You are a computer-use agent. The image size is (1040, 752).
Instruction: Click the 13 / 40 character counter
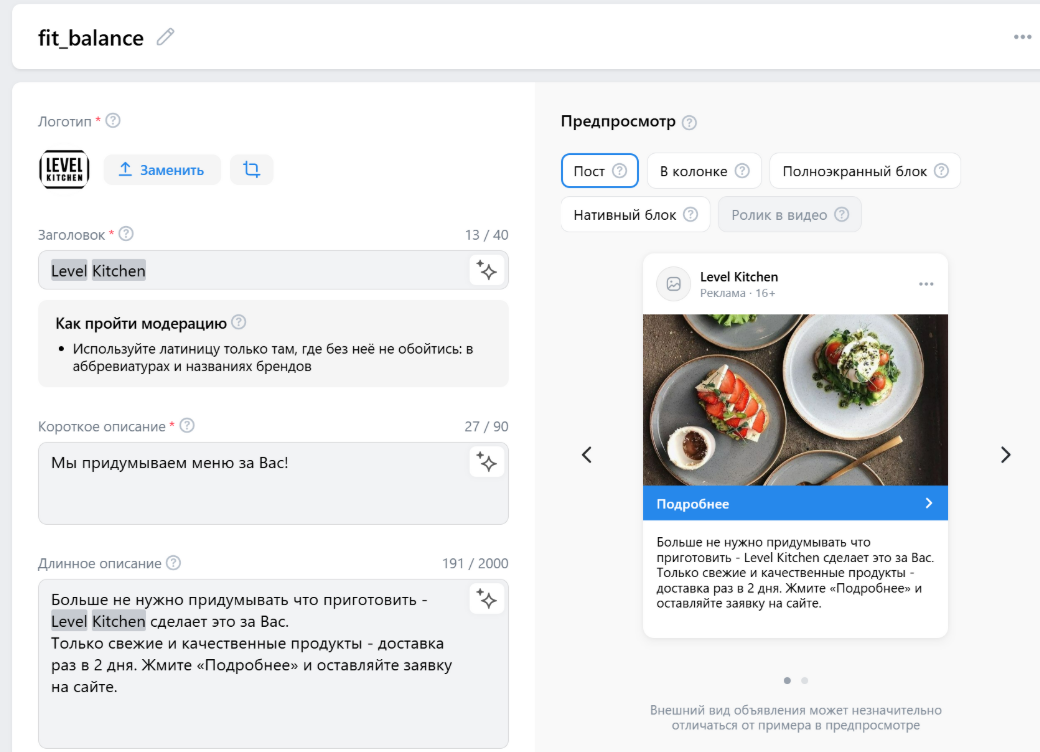(x=486, y=235)
